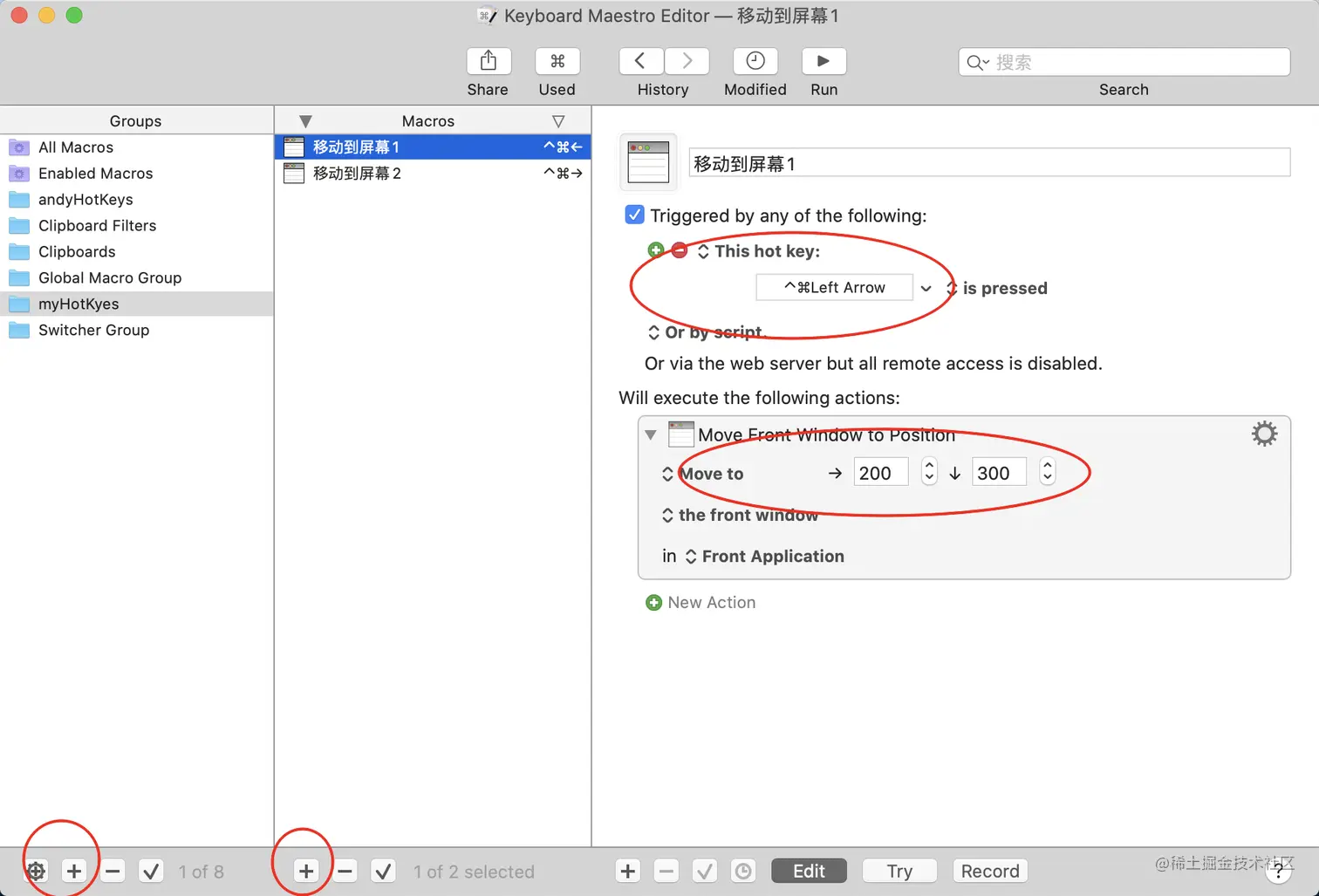
Task: Click the Edit button
Action: point(809,871)
